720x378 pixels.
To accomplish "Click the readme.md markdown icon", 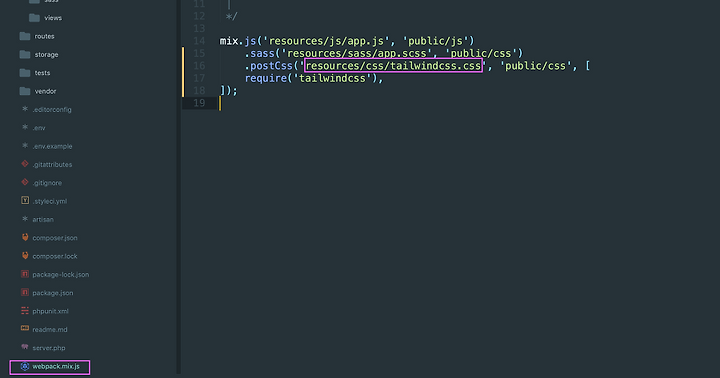I will [x=25, y=328].
